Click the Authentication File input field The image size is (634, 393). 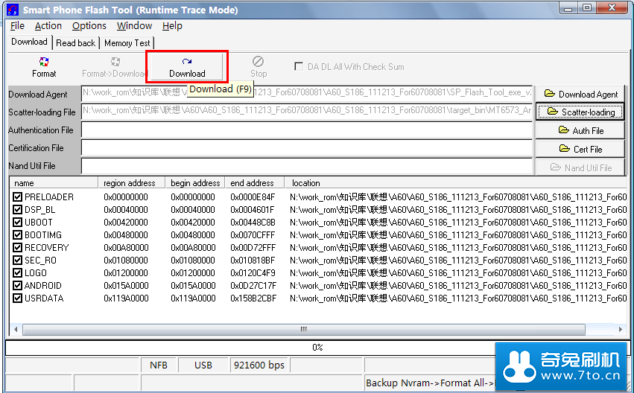pos(306,130)
